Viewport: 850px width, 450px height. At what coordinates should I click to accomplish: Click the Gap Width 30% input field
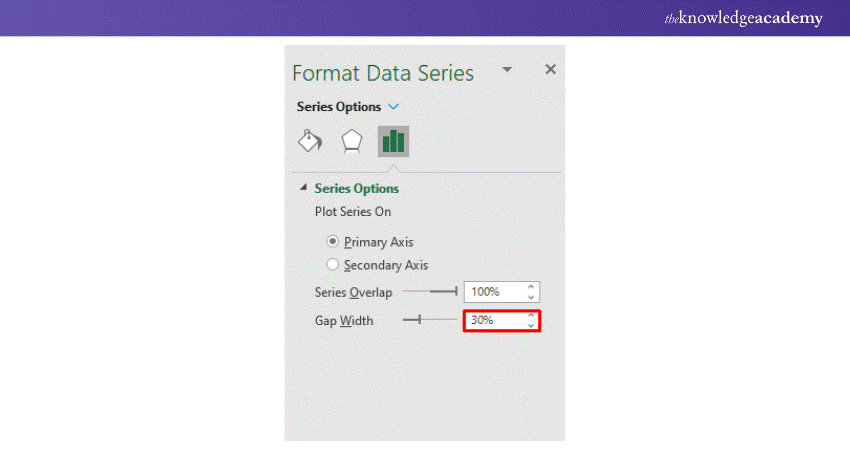point(494,321)
